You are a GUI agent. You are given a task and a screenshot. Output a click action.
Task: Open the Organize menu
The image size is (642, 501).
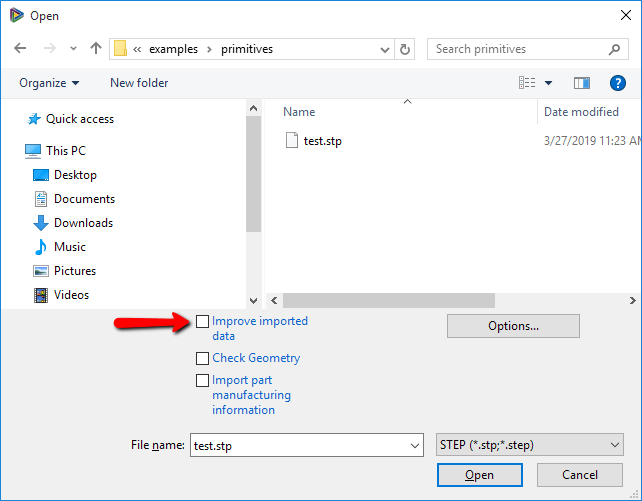[49, 83]
